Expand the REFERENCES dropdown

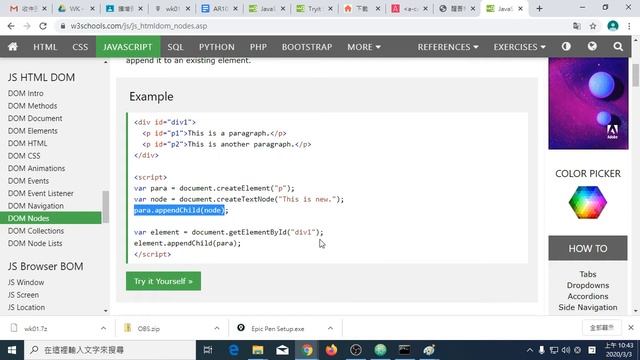pos(448,47)
